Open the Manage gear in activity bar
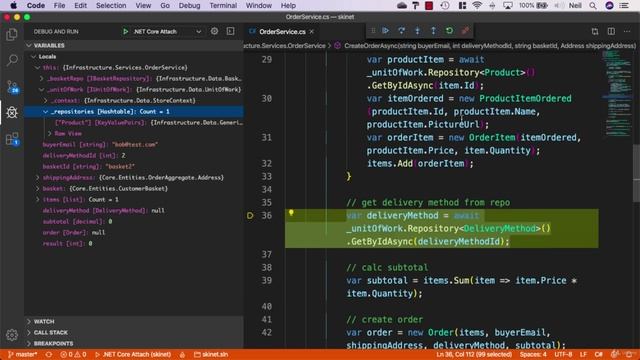 click(12, 335)
